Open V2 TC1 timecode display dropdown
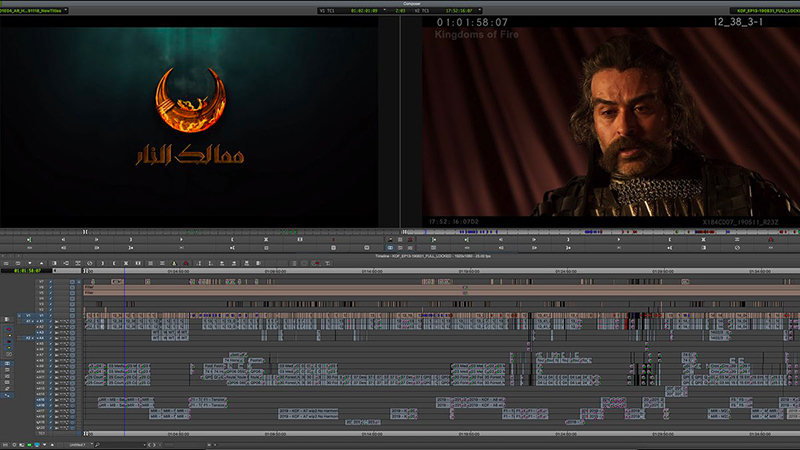Screen dimensions: 800x450 click(x=481, y=10)
